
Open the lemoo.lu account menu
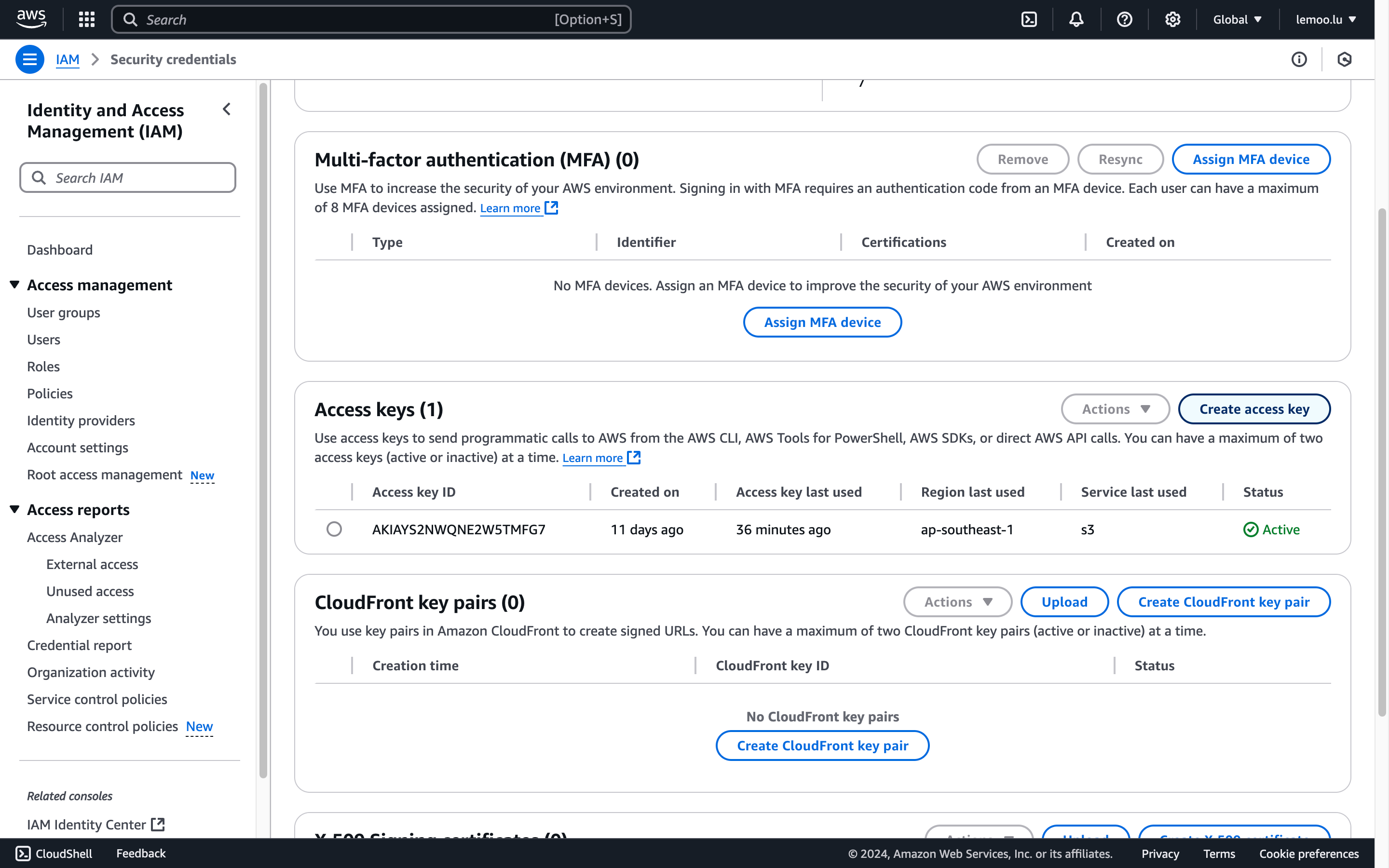1325,19
